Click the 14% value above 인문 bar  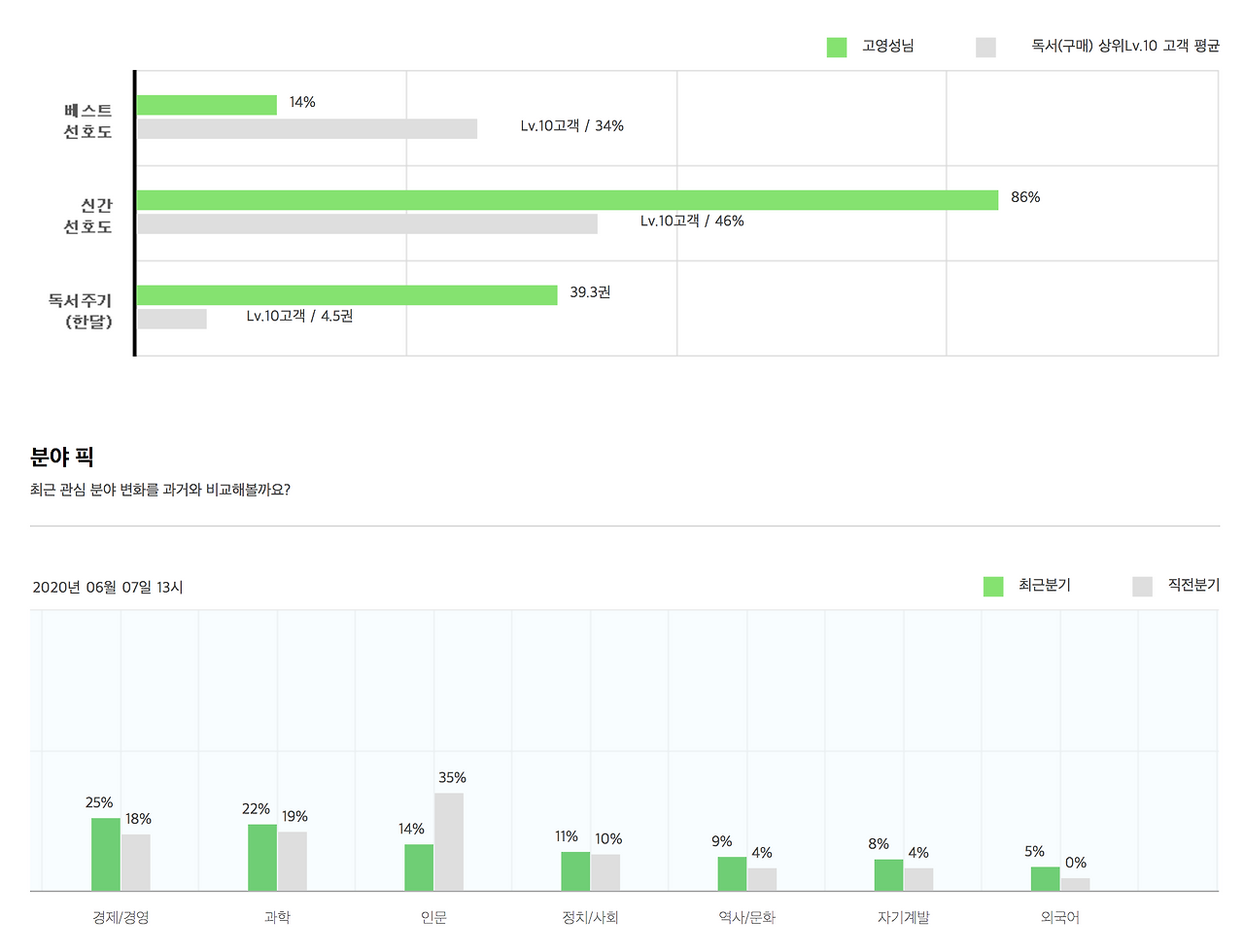pyautogui.click(x=411, y=829)
